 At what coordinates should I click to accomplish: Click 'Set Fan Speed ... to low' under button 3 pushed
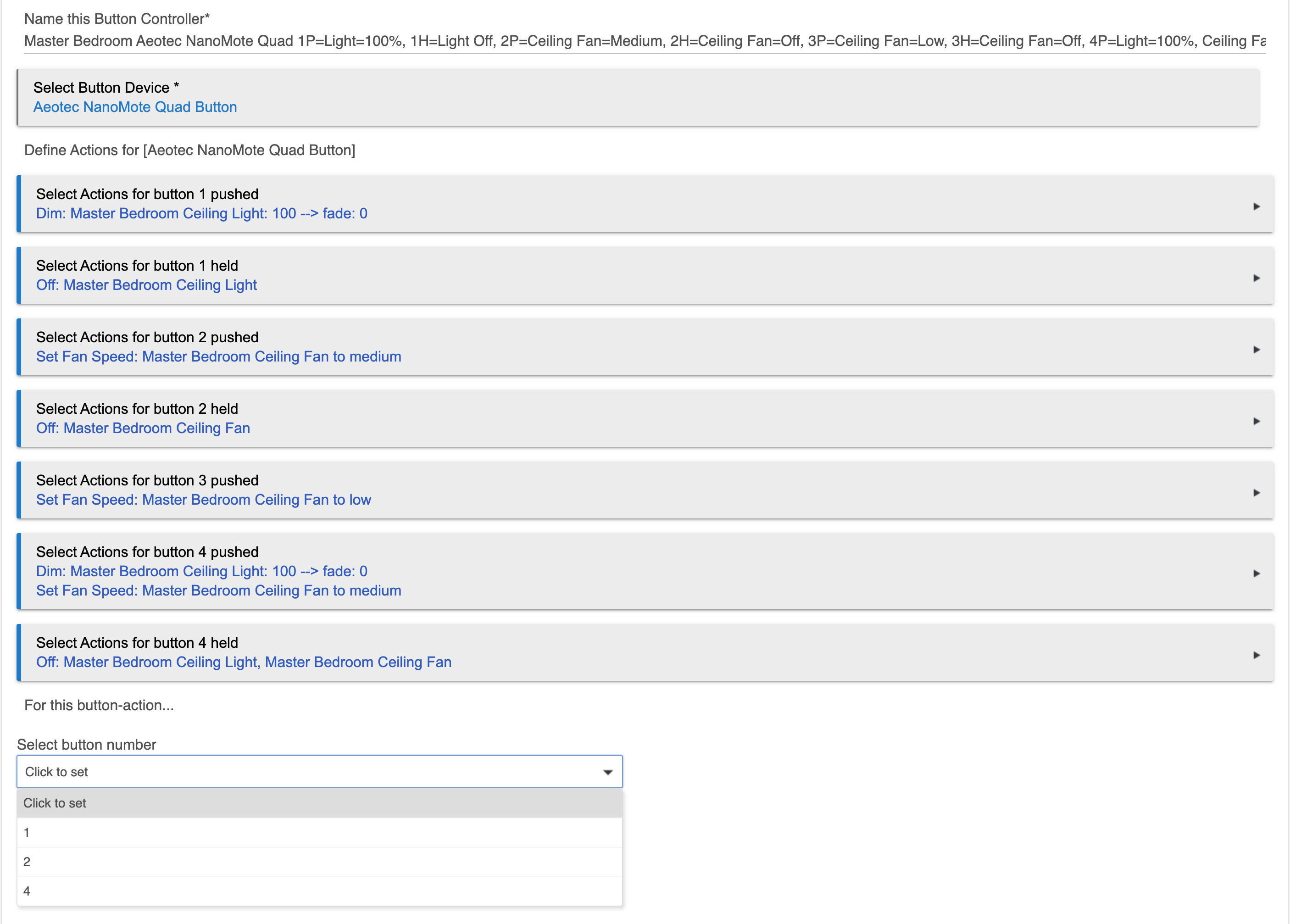click(x=204, y=500)
